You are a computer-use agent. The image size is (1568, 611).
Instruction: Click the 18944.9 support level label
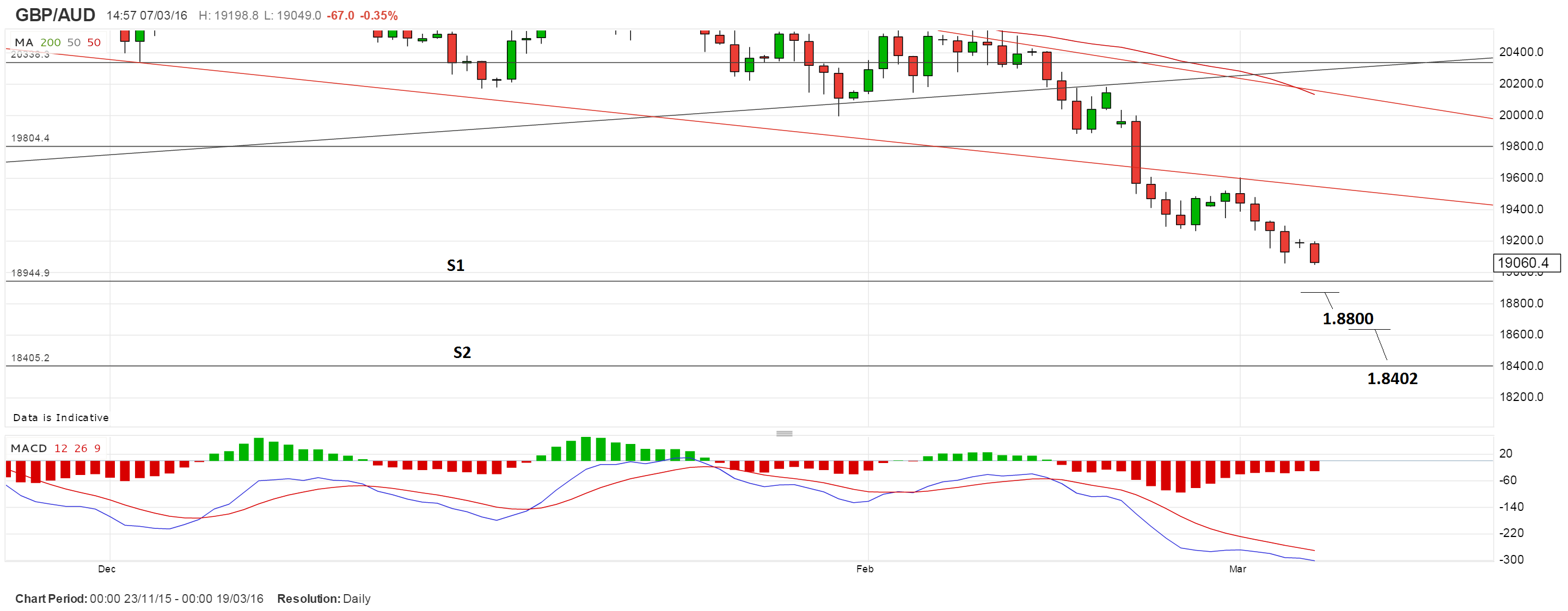pyautogui.click(x=30, y=273)
